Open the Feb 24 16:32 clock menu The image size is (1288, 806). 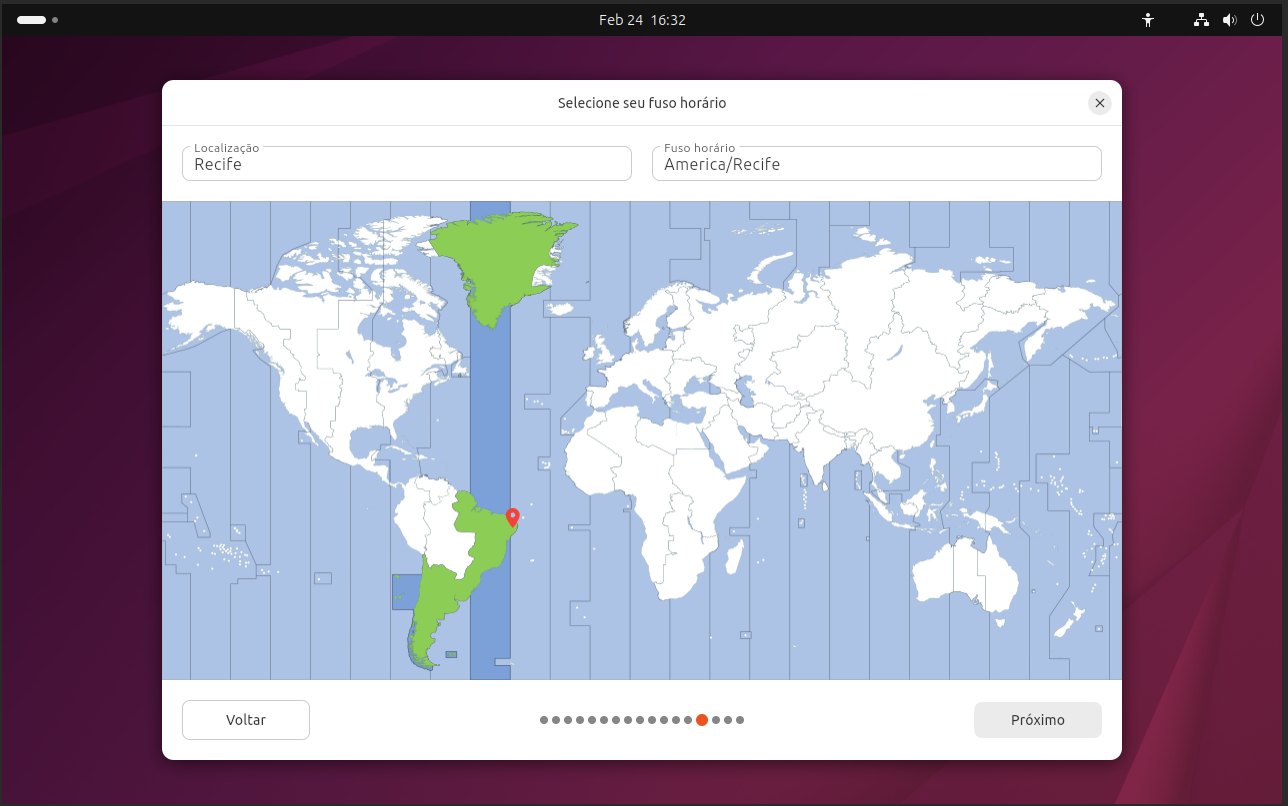[642, 20]
